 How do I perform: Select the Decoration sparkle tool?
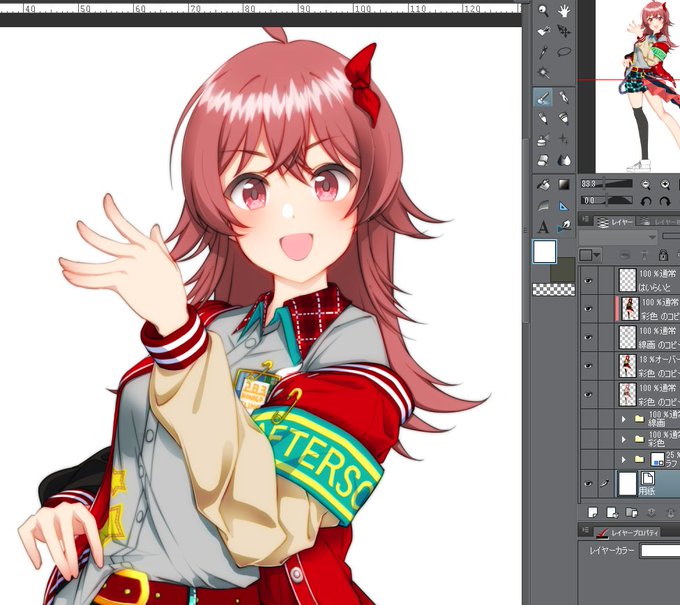tap(564, 139)
